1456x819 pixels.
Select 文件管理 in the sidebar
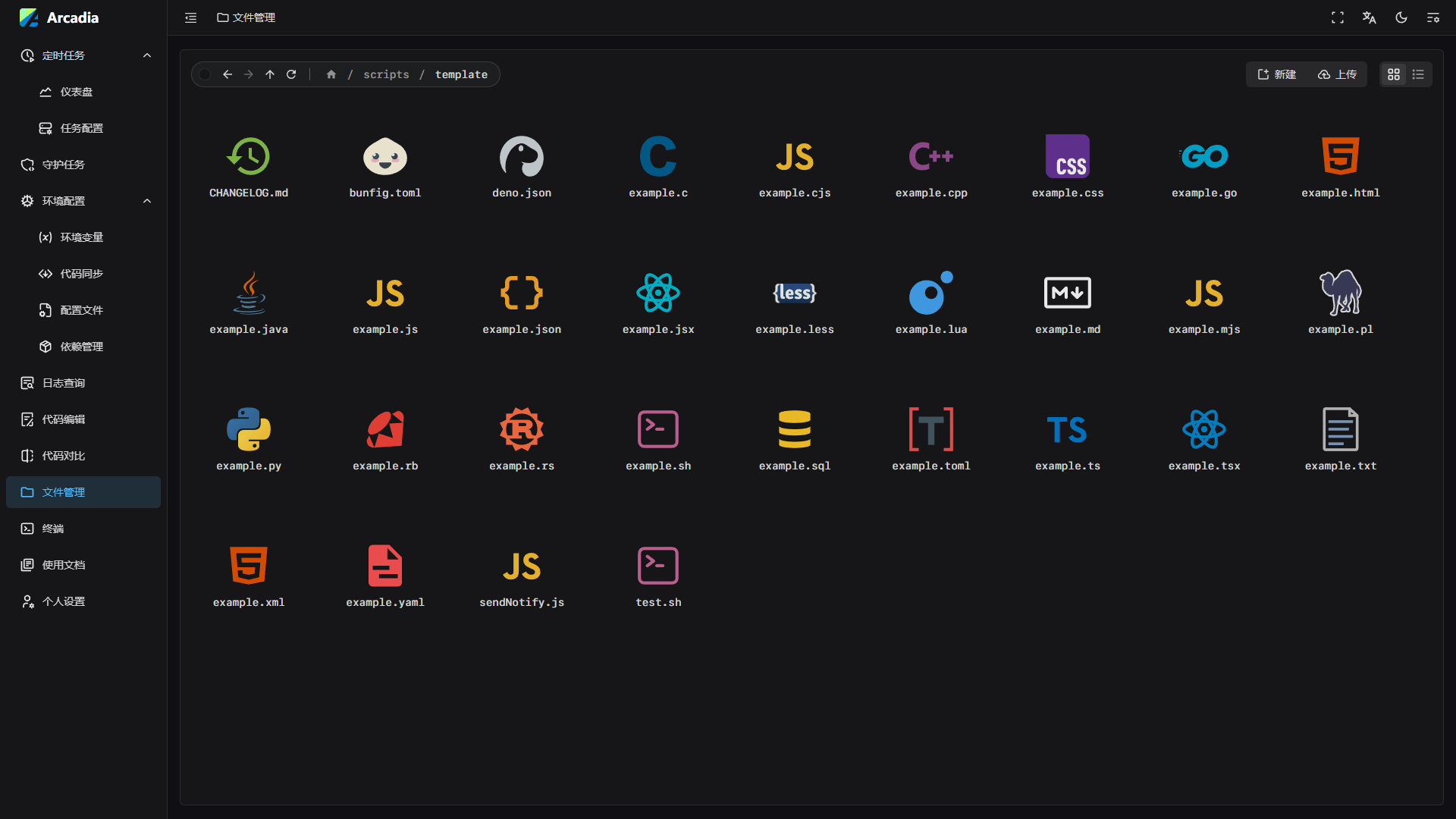pyautogui.click(x=83, y=492)
